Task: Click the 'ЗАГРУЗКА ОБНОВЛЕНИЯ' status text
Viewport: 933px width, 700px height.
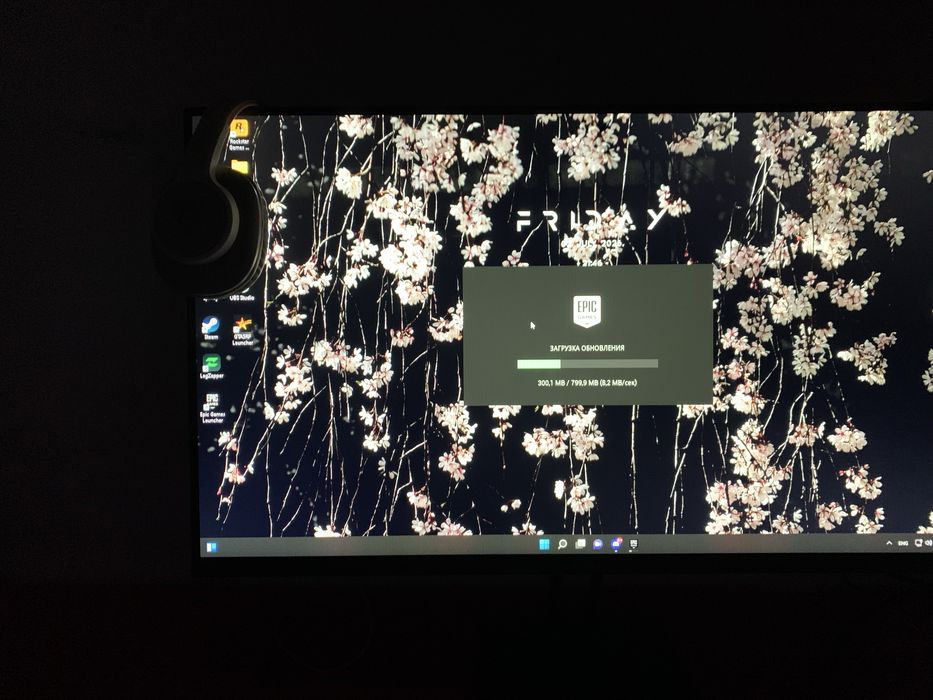Action: coord(587,348)
